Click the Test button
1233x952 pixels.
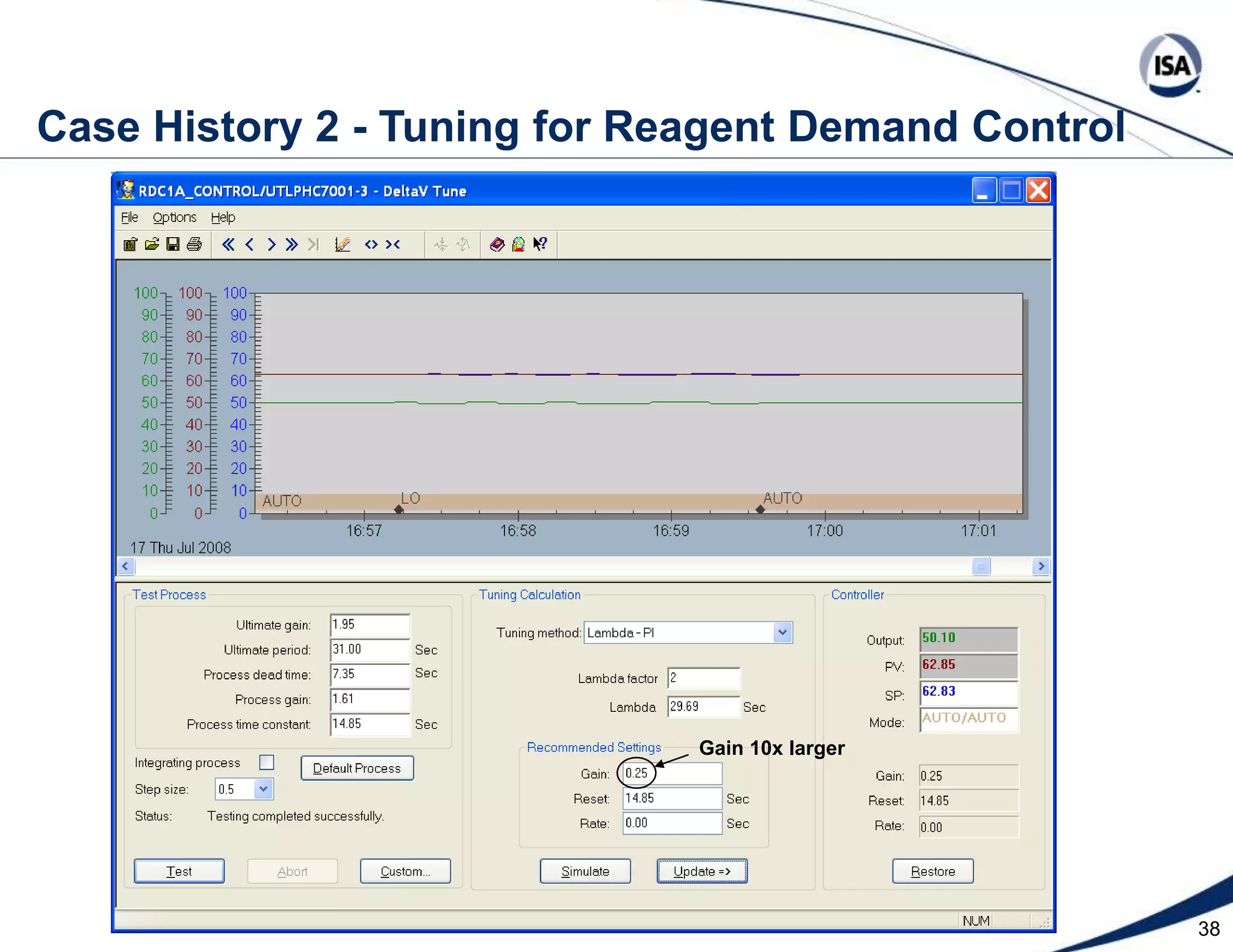point(179,871)
